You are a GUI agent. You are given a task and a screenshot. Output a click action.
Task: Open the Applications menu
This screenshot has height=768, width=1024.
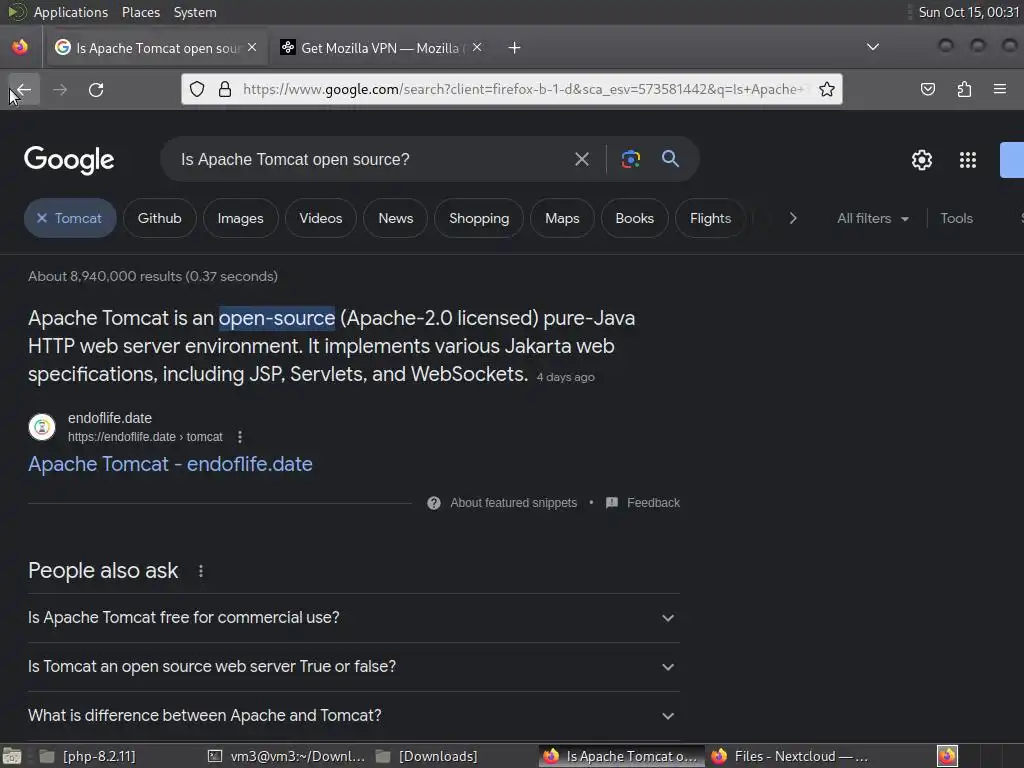click(71, 12)
